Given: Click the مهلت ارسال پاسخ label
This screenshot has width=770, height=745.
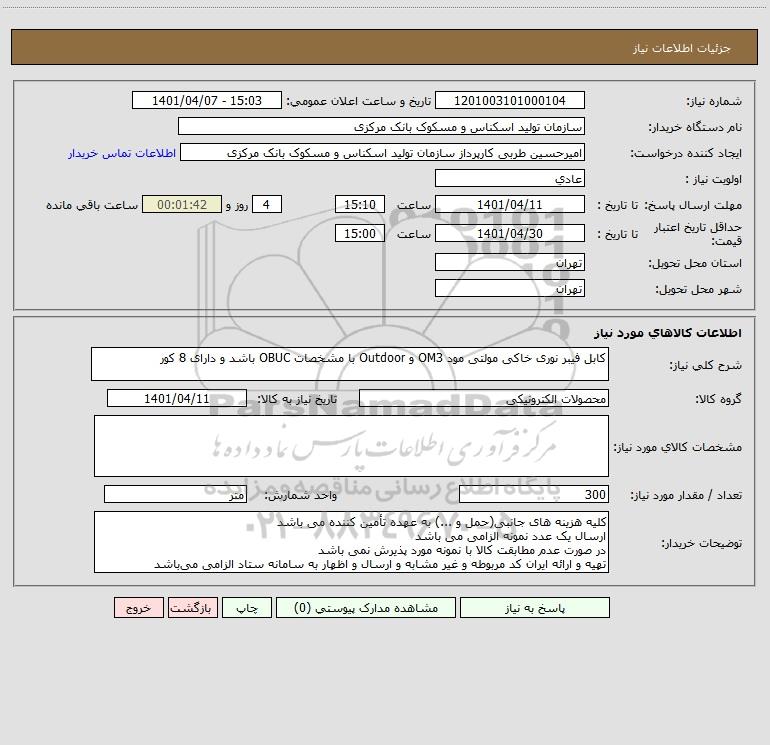Looking at the screenshot, I should (x=693, y=205).
